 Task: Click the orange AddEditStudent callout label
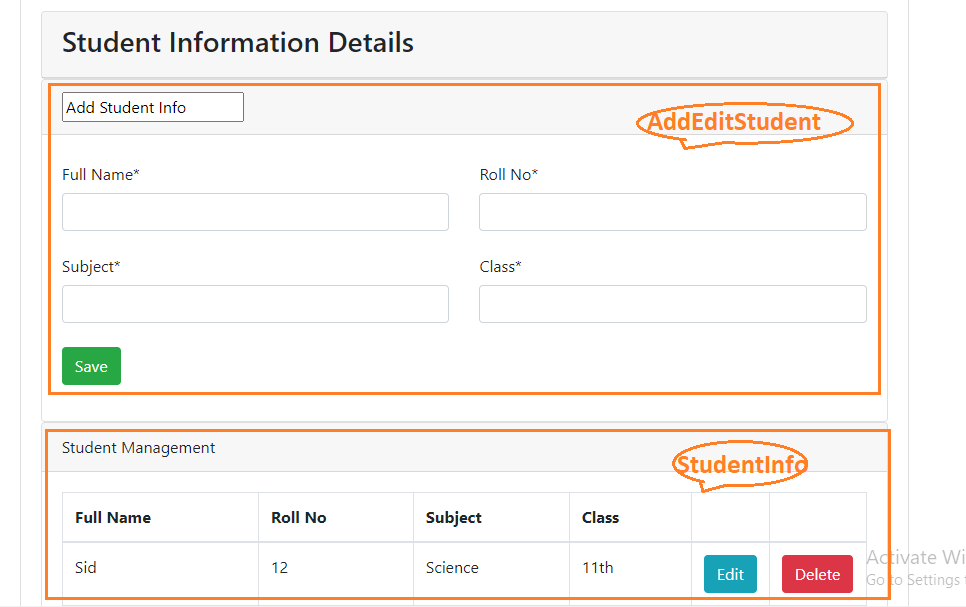click(x=734, y=122)
